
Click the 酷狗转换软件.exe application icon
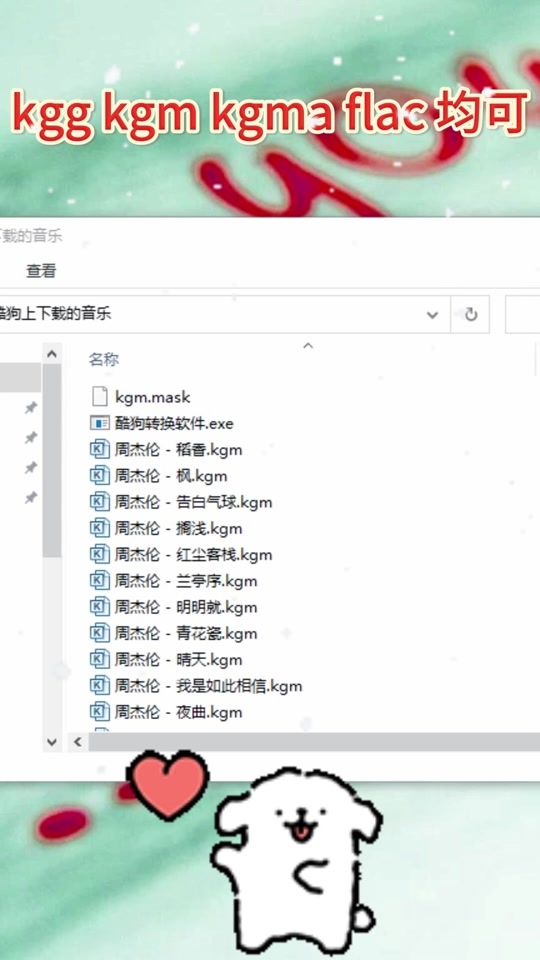click(x=100, y=423)
